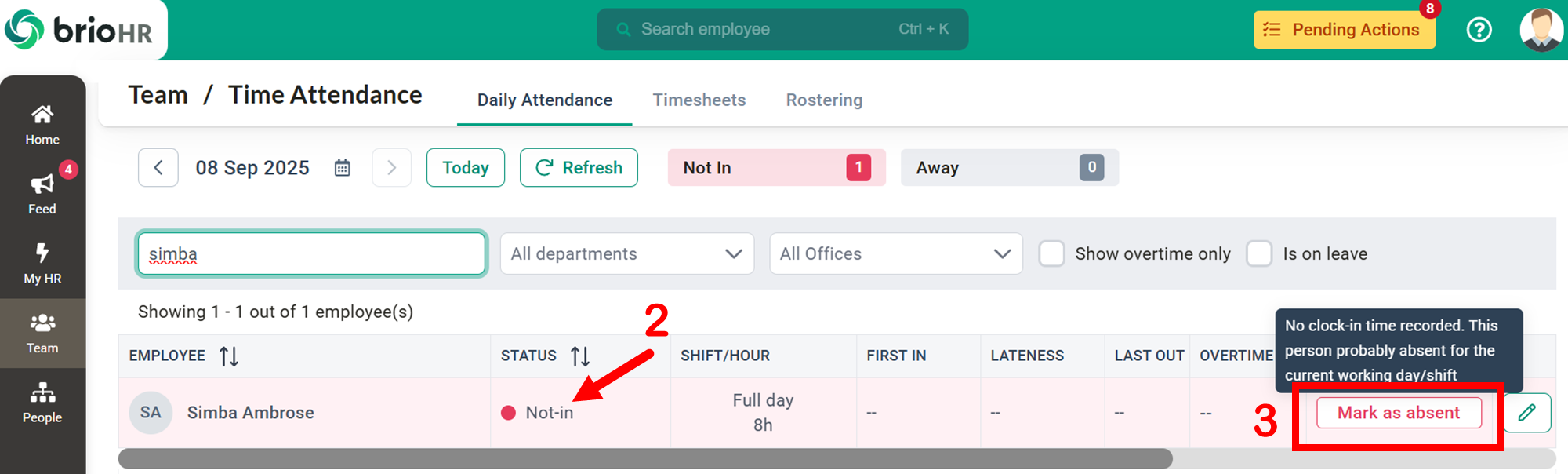Screen dimensions: 1568x474
Task: Click the horizontal table scrollbar
Action: (645, 458)
